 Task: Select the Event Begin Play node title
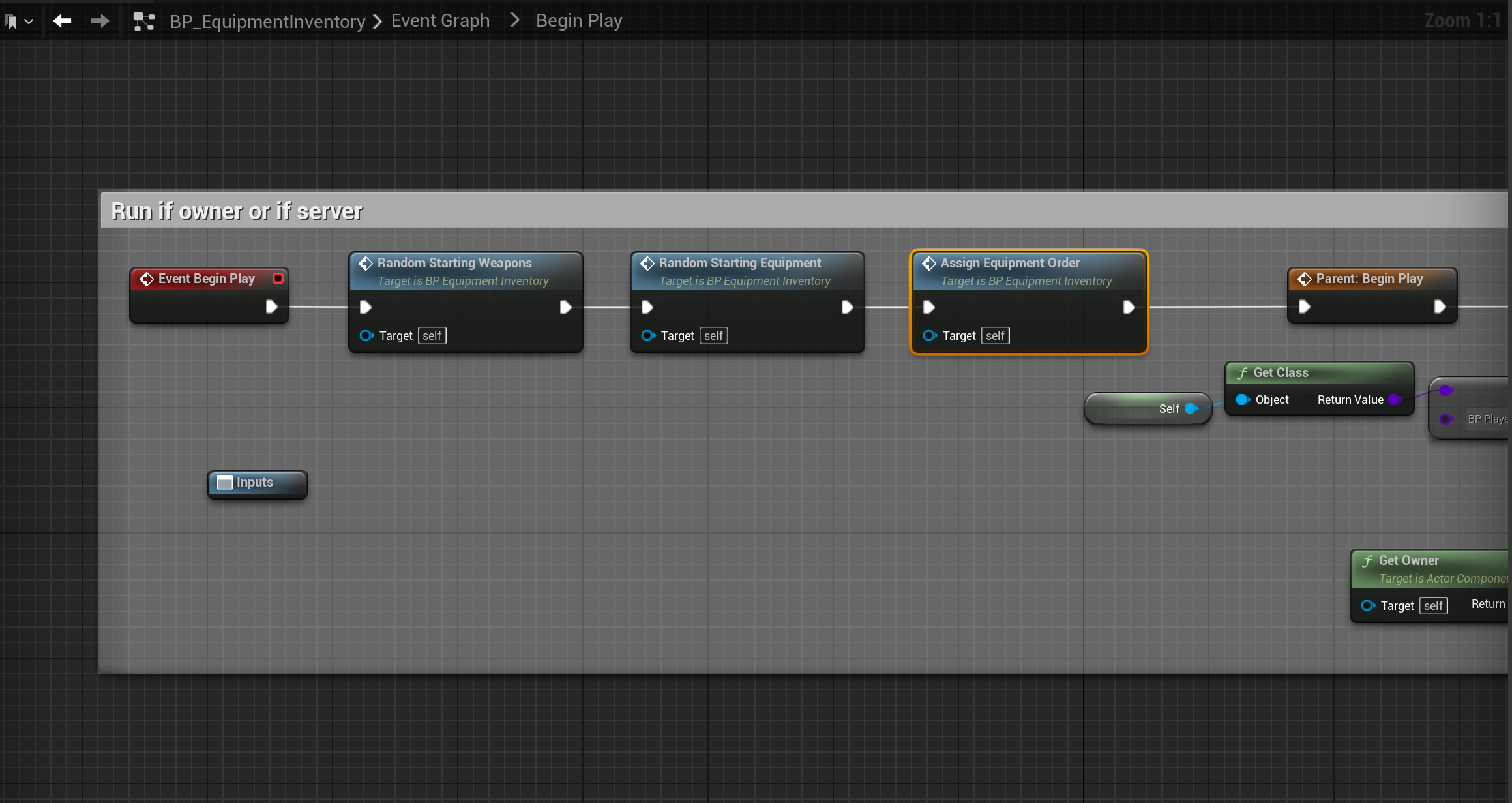point(206,279)
